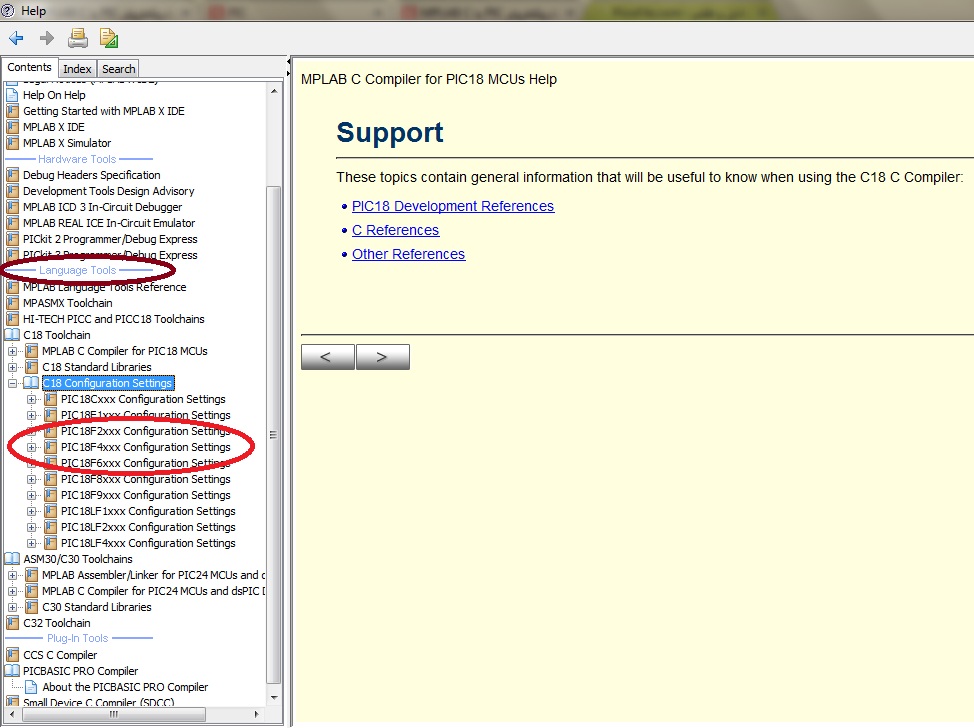The height and width of the screenshot is (728, 974).
Task: Select PICkit 2 Programmer/Debug Express topic
Action: pyautogui.click(x=110, y=239)
